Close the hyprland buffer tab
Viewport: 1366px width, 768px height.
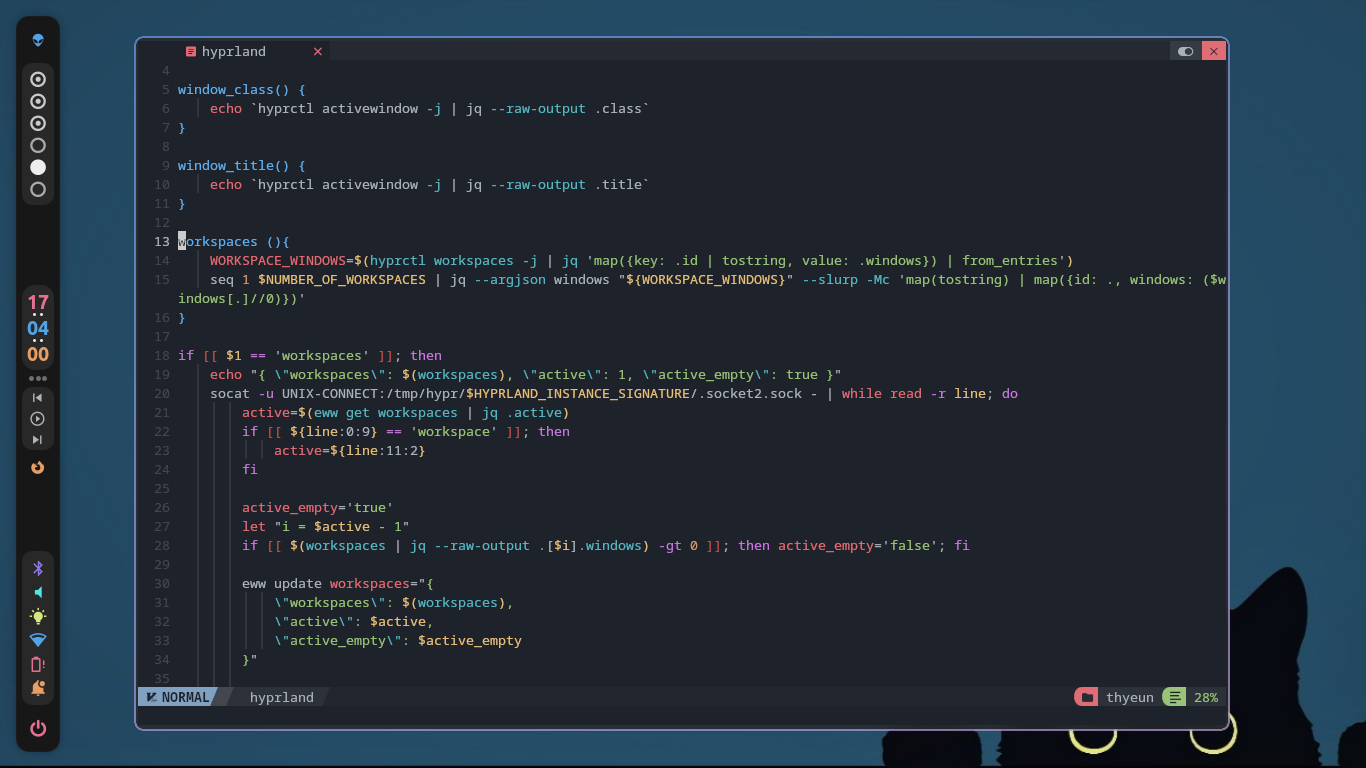coord(318,51)
